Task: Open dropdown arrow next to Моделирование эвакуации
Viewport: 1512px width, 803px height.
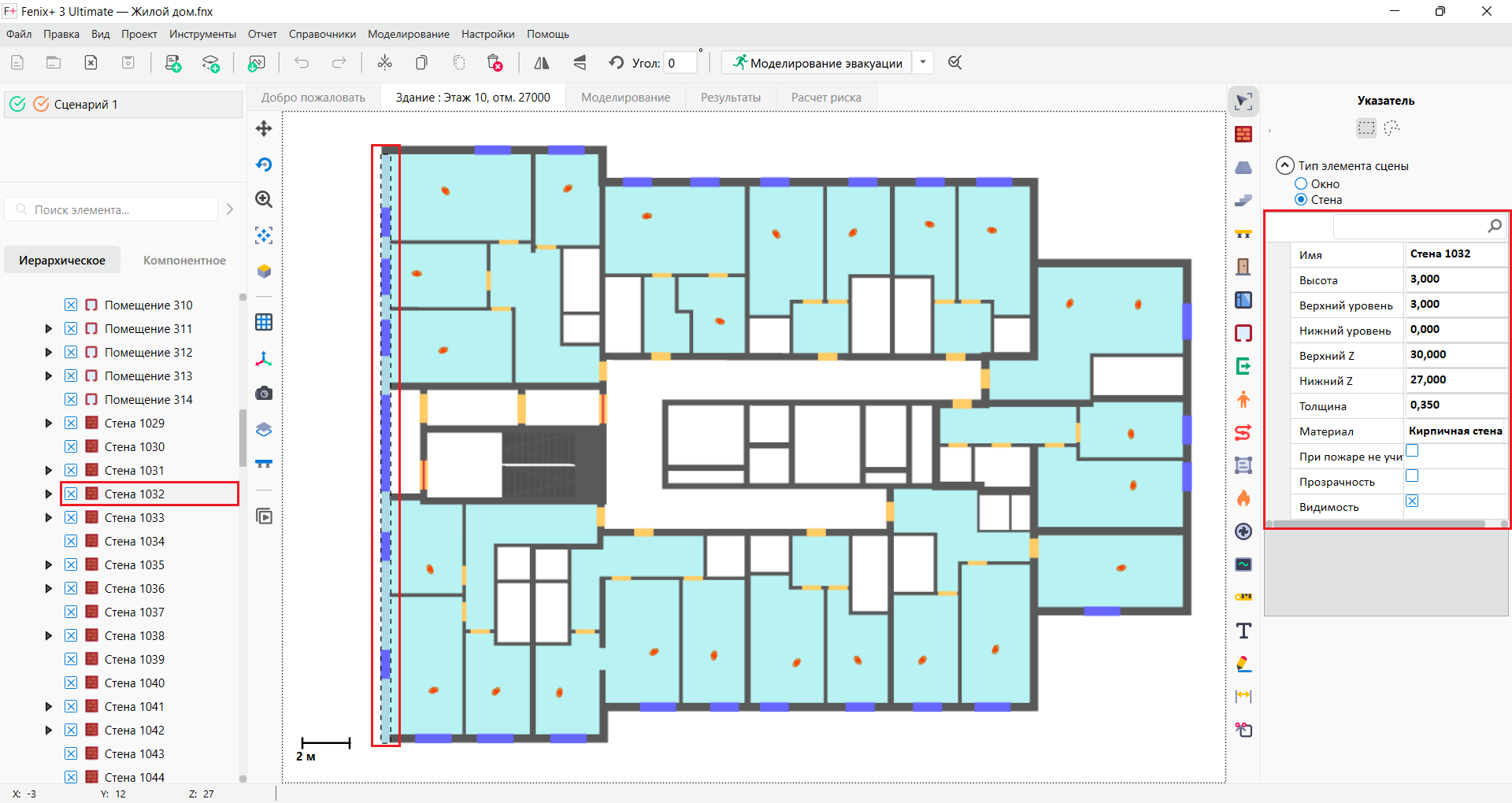Action: 923,63
